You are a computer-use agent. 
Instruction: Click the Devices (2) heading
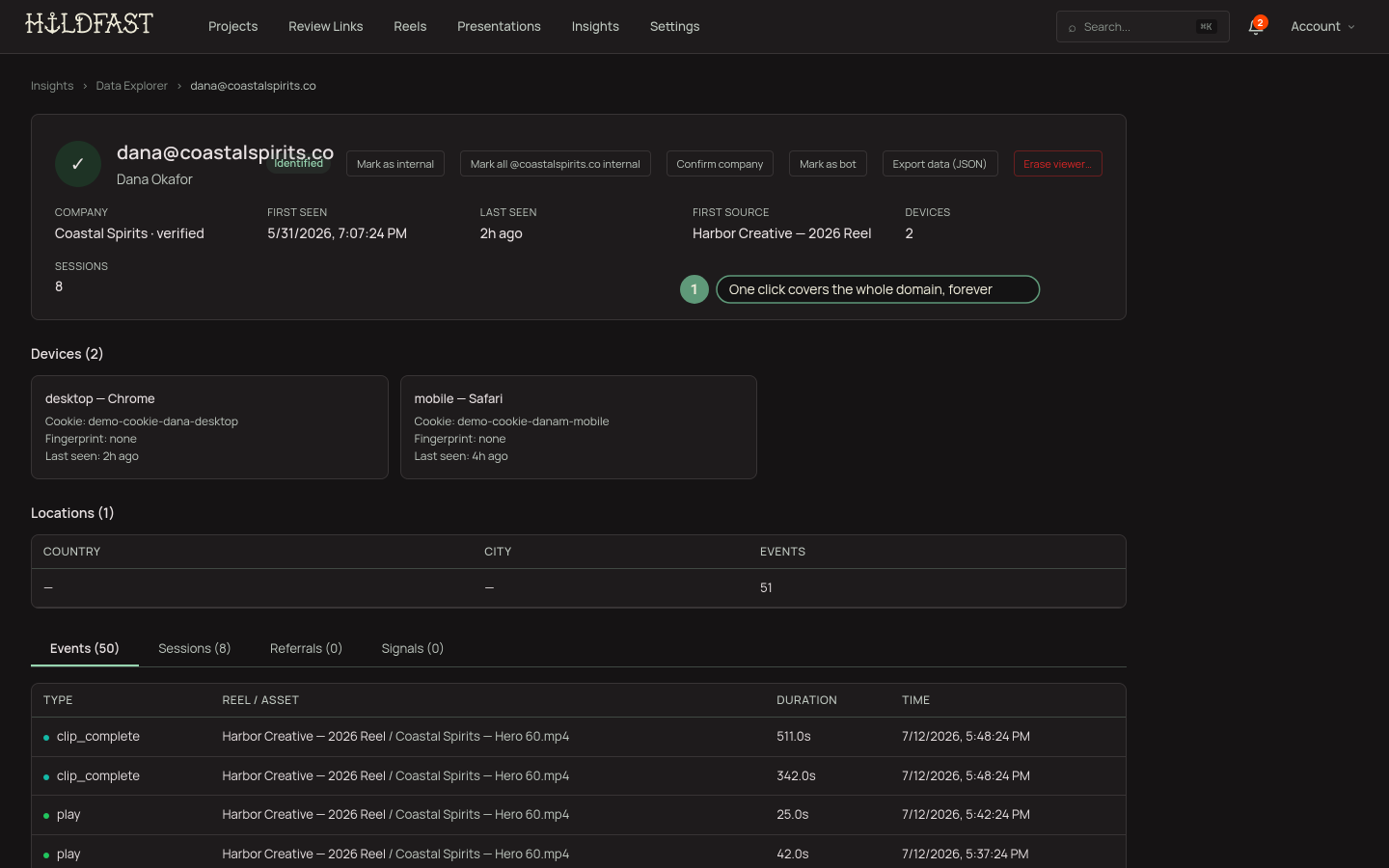pyautogui.click(x=67, y=354)
